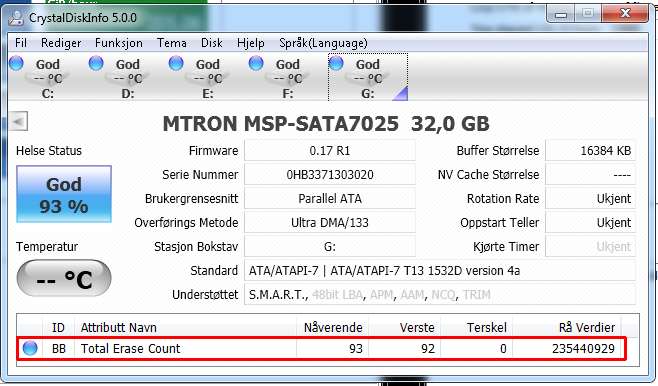This screenshot has height=386, width=658.
Task: Click the Buffer Størrelse value 16384 KB
Action: point(590,151)
